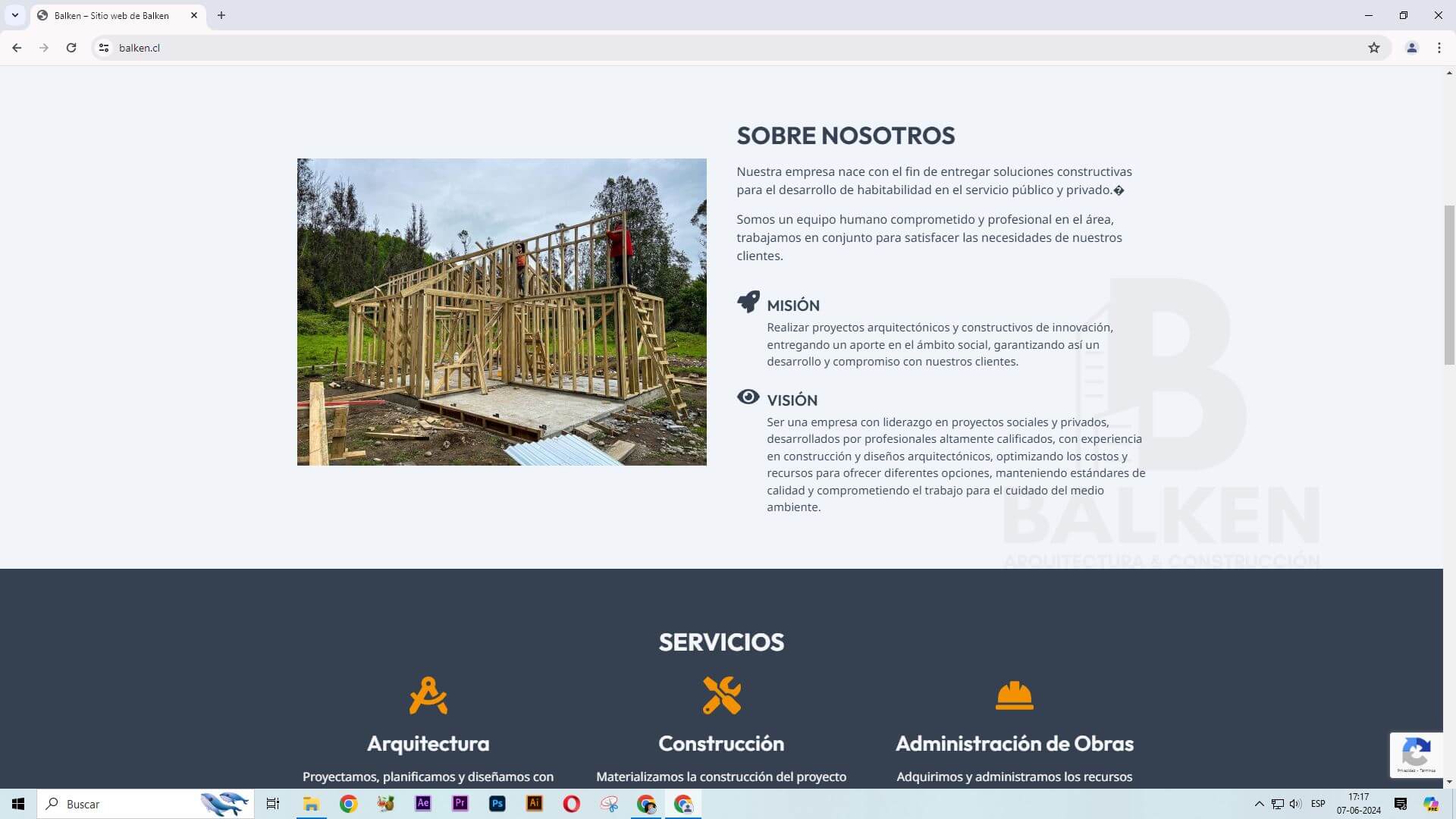Open the Opera browser taskbar icon
The width and height of the screenshot is (1456, 819).
(x=572, y=804)
